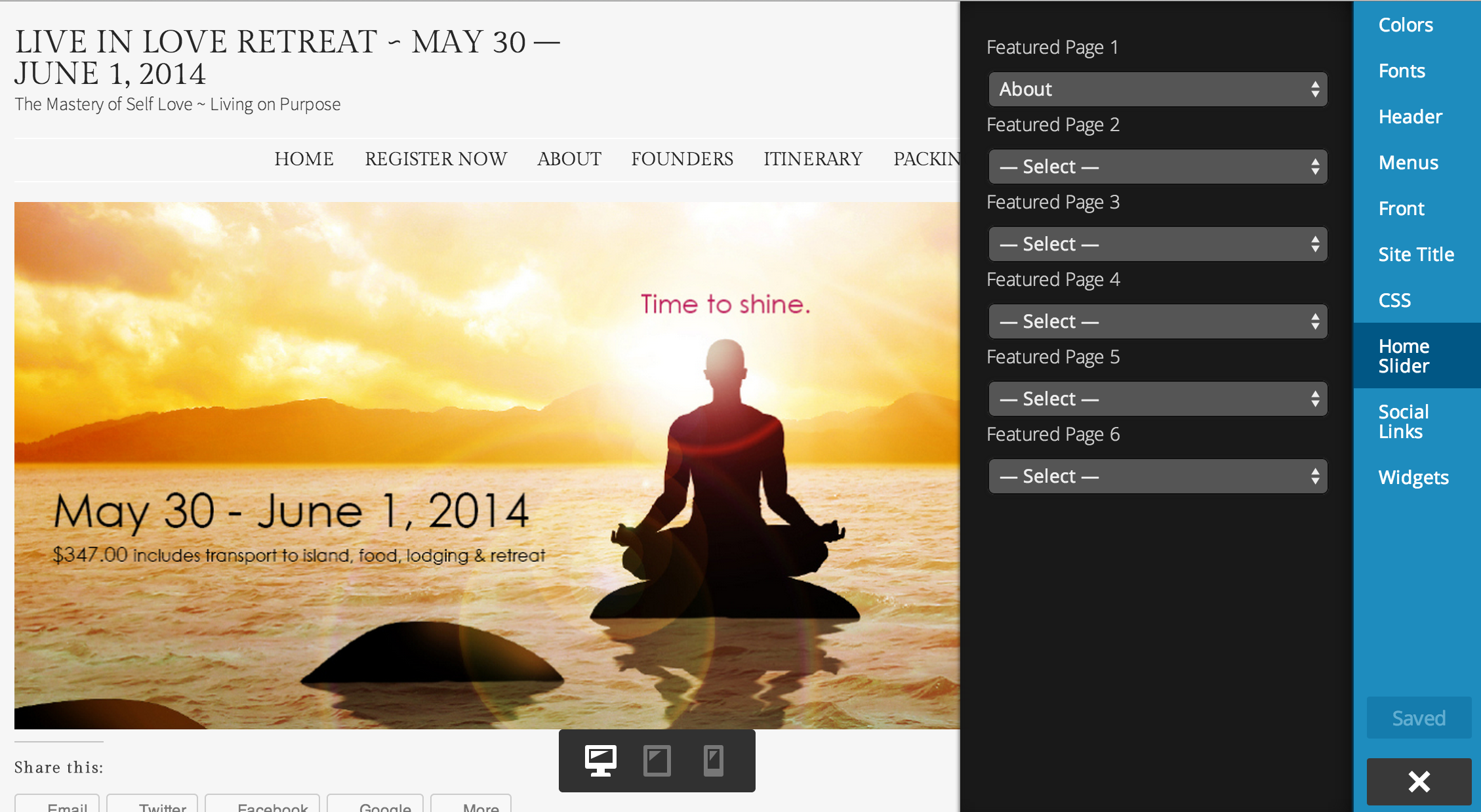This screenshot has height=812, width=1481.
Task: Switch to phone preview icon
Action: (x=713, y=761)
